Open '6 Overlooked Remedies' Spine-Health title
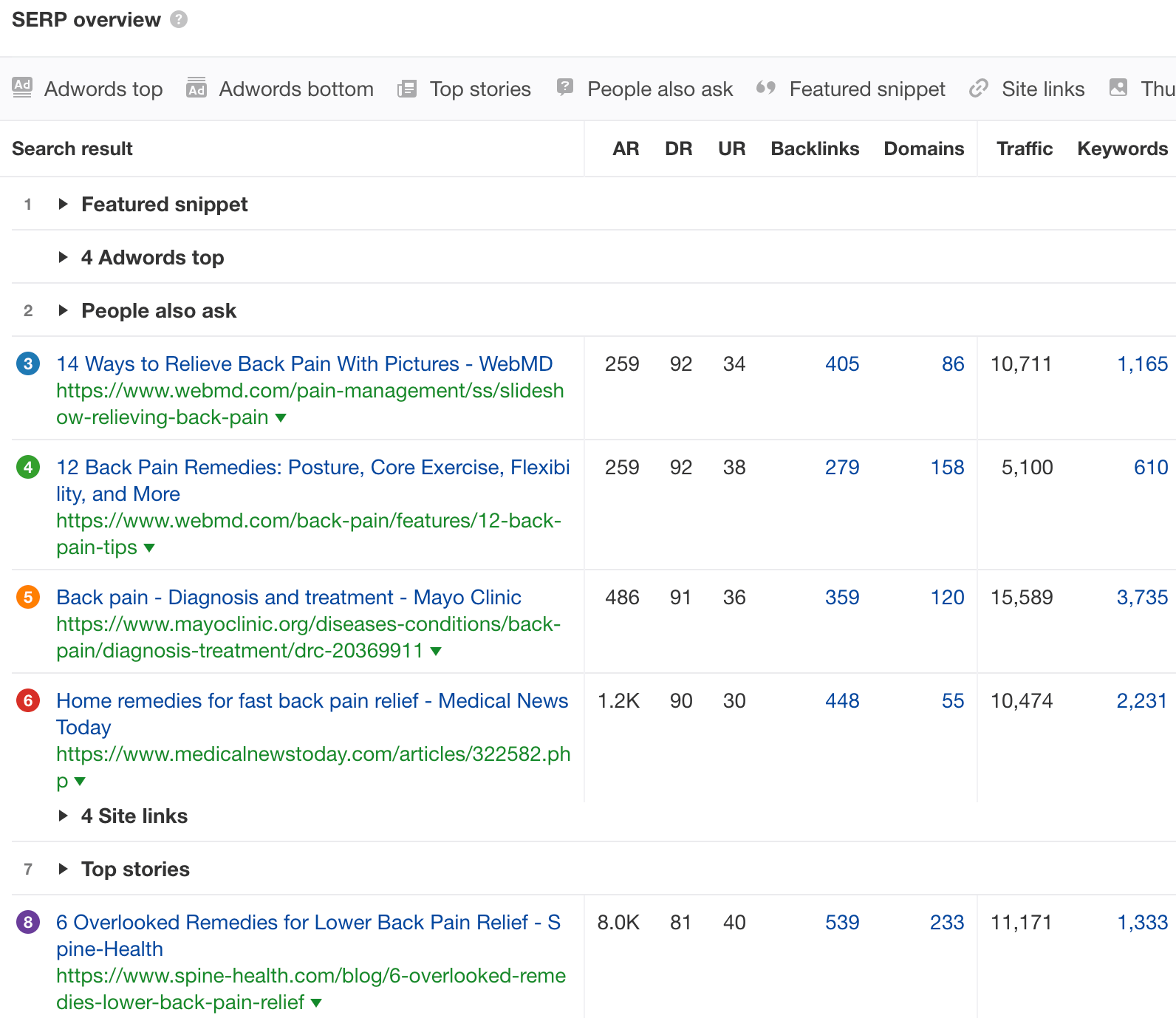The image size is (1176, 1018). [x=309, y=935]
